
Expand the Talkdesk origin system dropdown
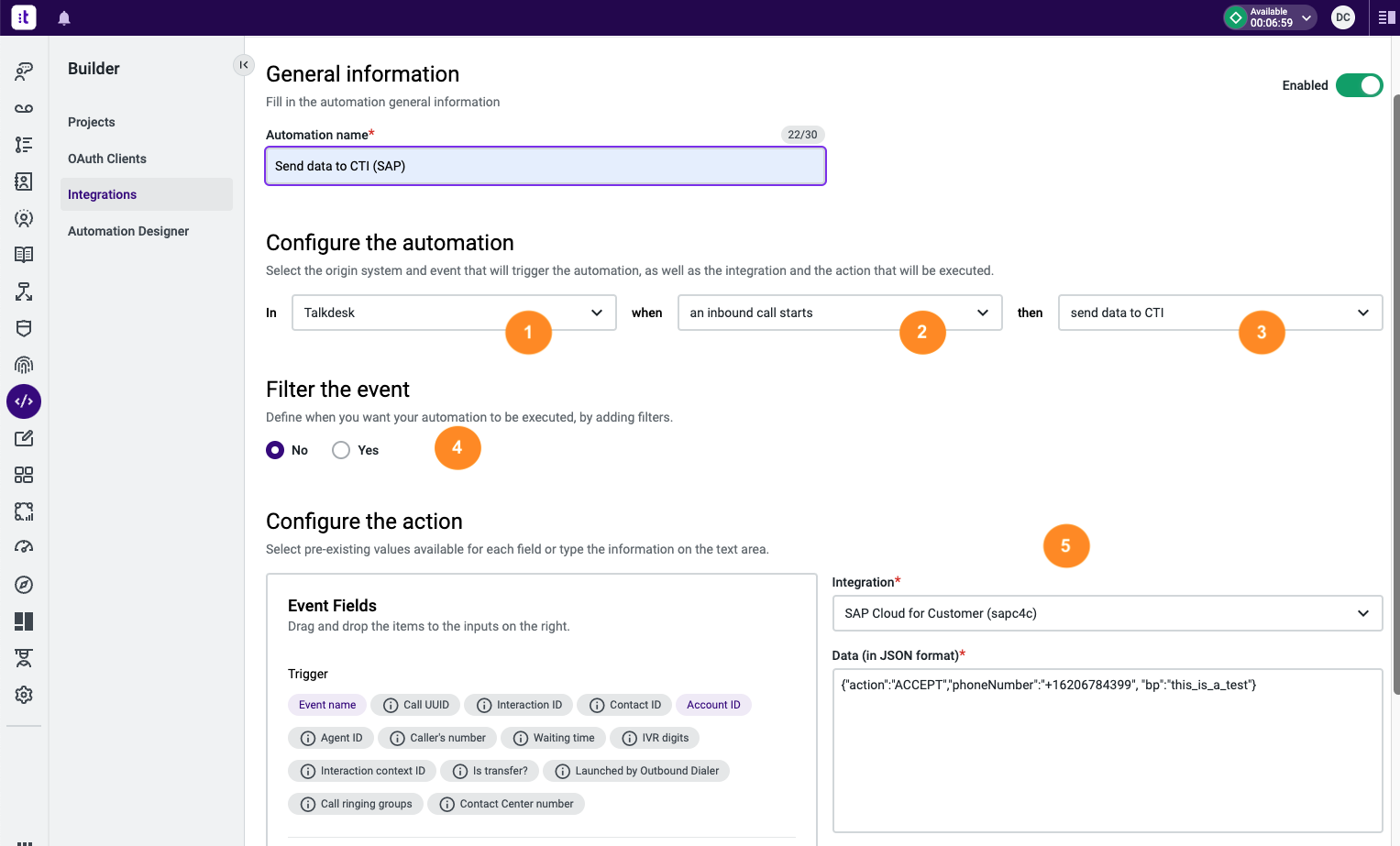(454, 313)
